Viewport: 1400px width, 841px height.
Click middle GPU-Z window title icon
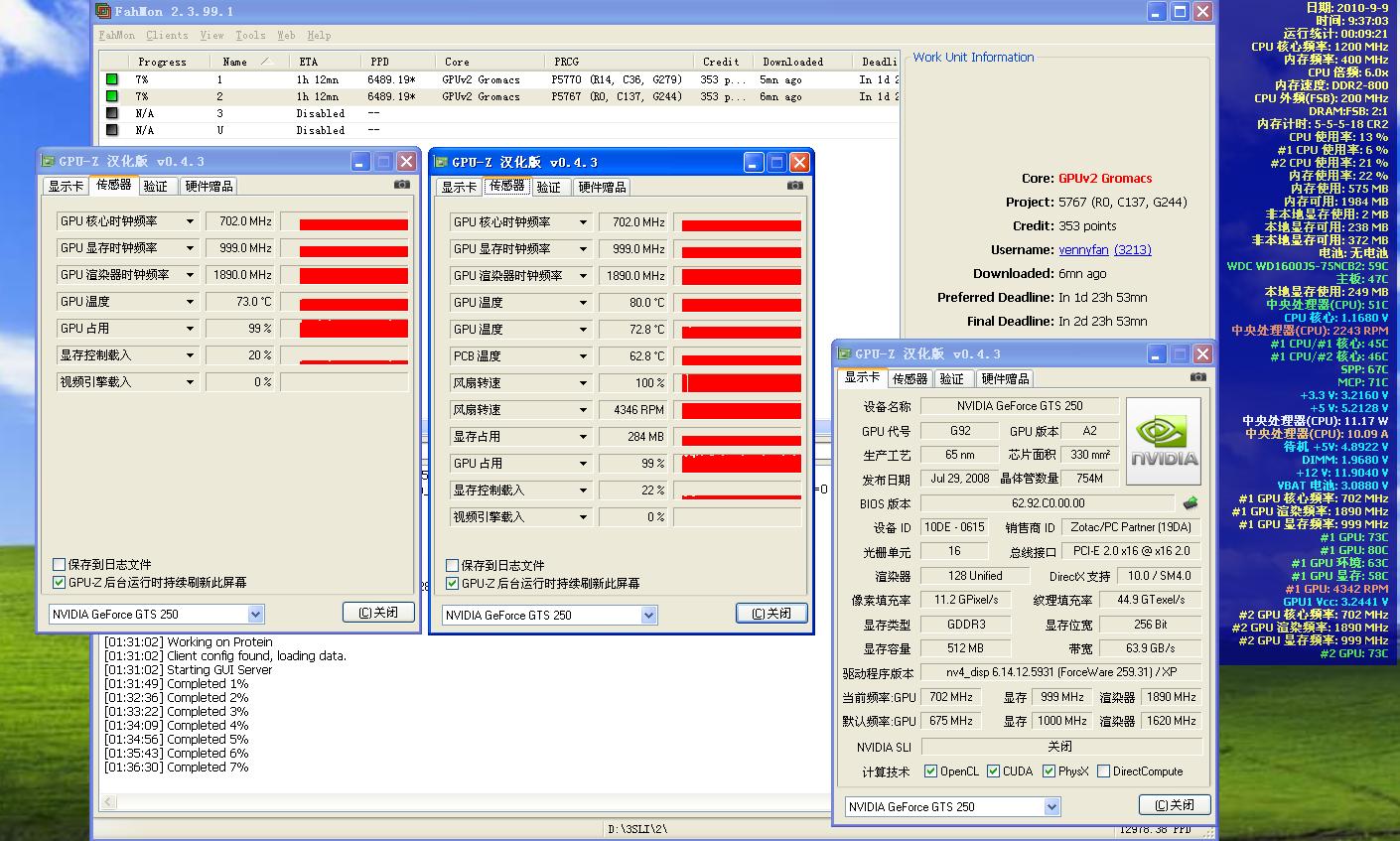pos(441,162)
